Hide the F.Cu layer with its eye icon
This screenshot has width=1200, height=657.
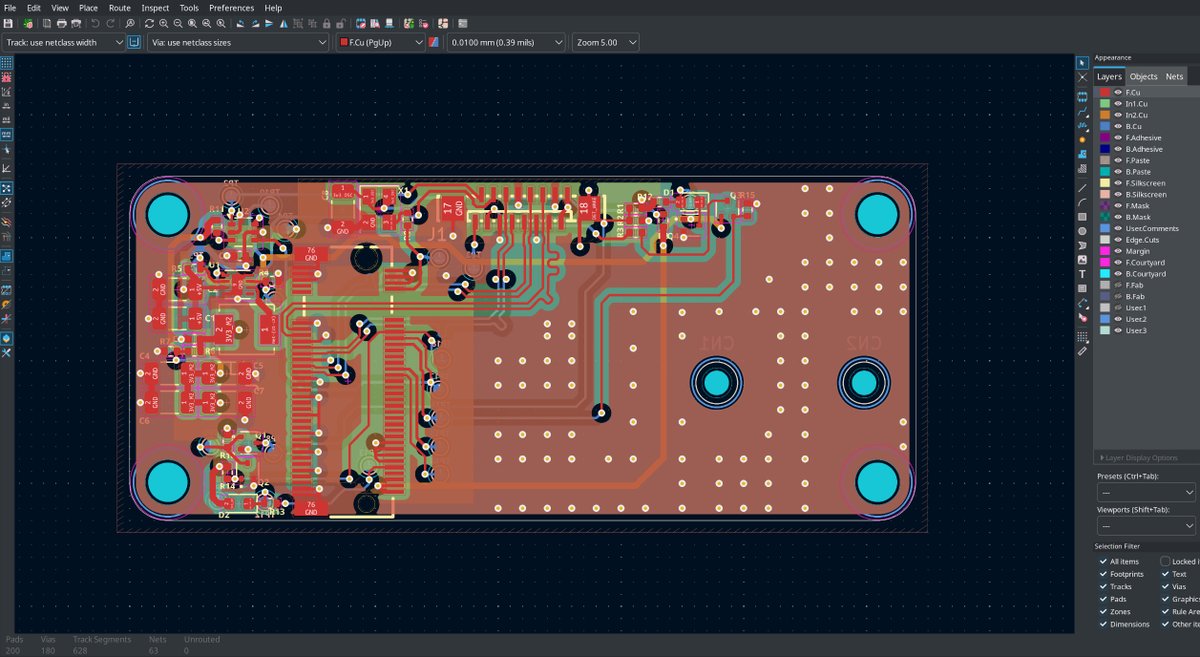pos(1118,92)
